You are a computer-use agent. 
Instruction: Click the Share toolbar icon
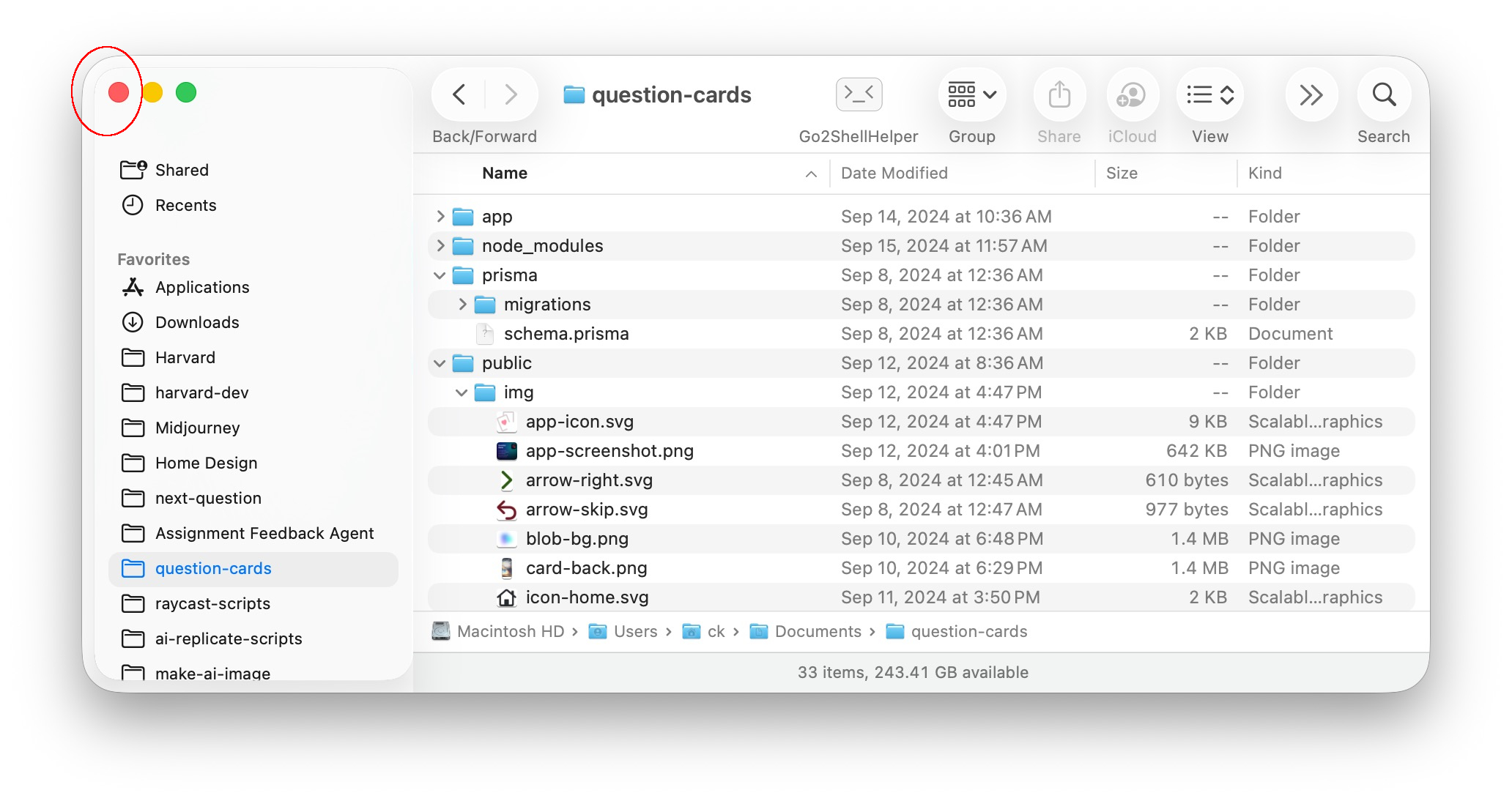tap(1059, 94)
